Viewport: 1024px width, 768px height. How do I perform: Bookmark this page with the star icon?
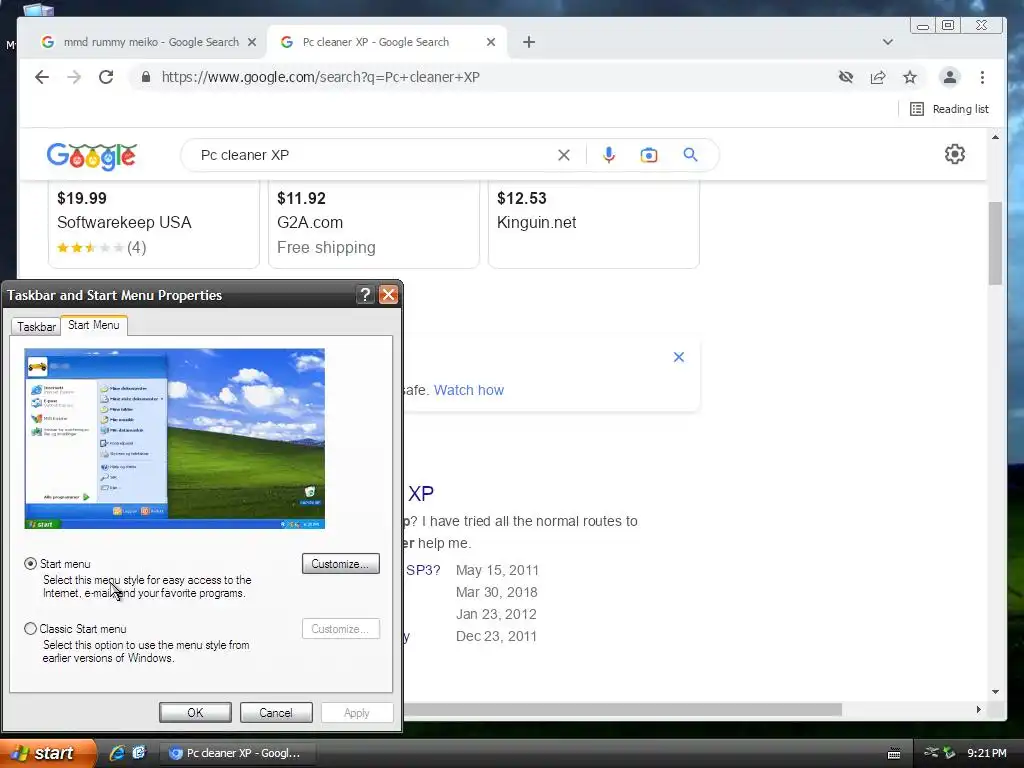pos(910,77)
